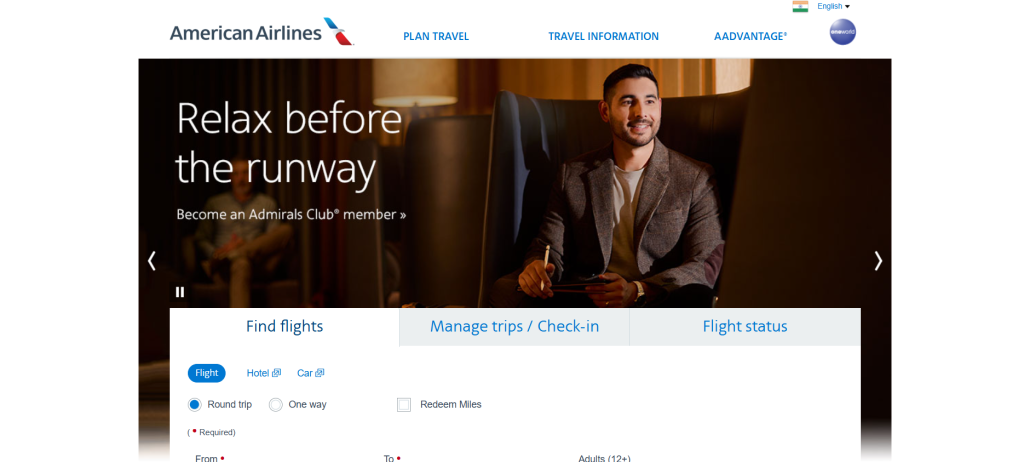Switch to the Flight status tab

click(x=745, y=327)
